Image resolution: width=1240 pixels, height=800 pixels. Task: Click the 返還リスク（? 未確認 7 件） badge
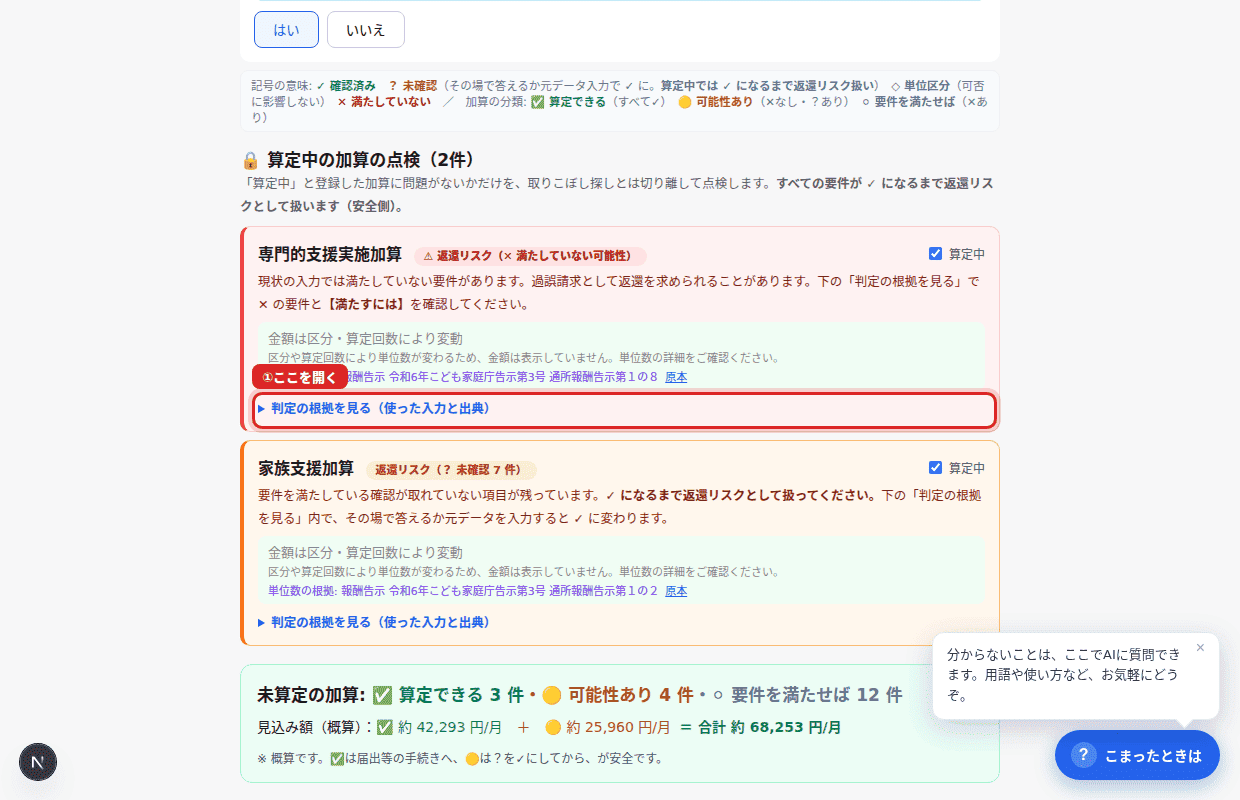click(x=450, y=470)
